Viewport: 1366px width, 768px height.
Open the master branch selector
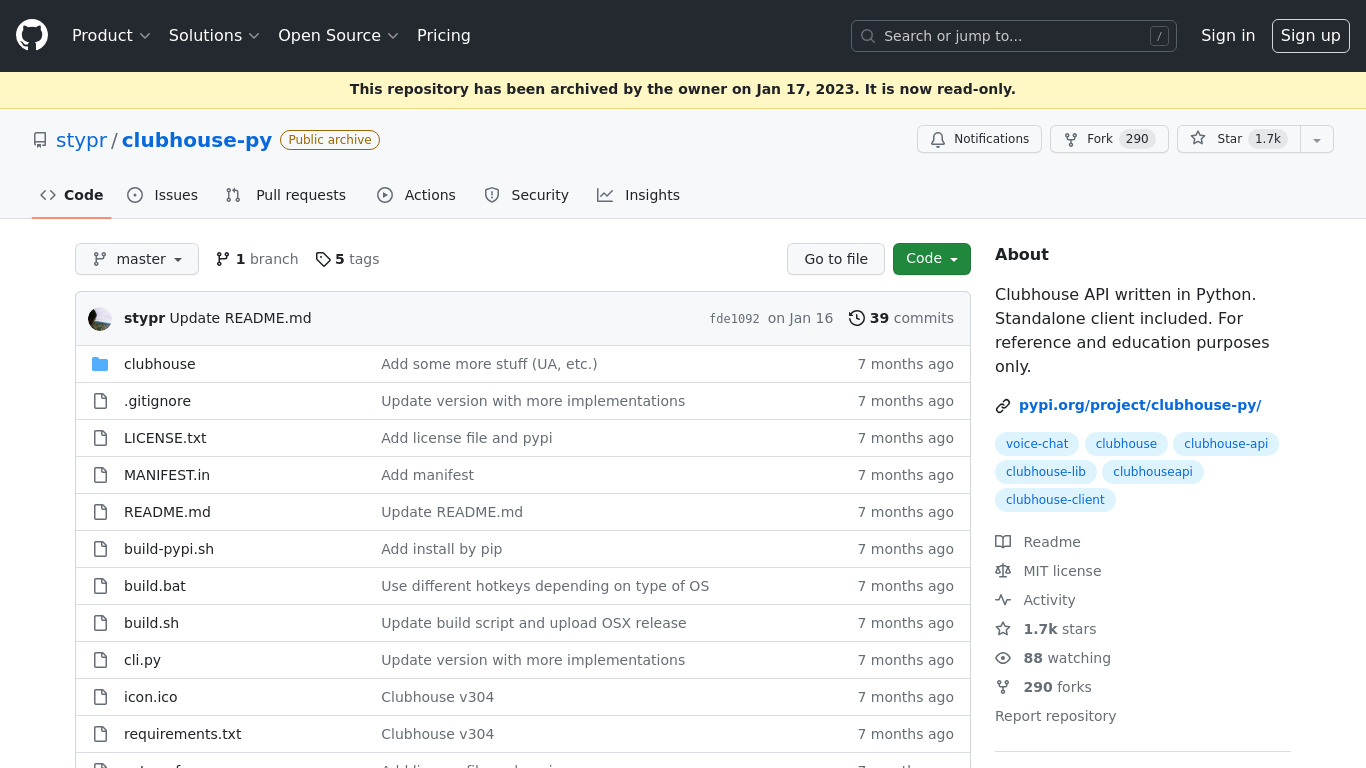tap(137, 259)
